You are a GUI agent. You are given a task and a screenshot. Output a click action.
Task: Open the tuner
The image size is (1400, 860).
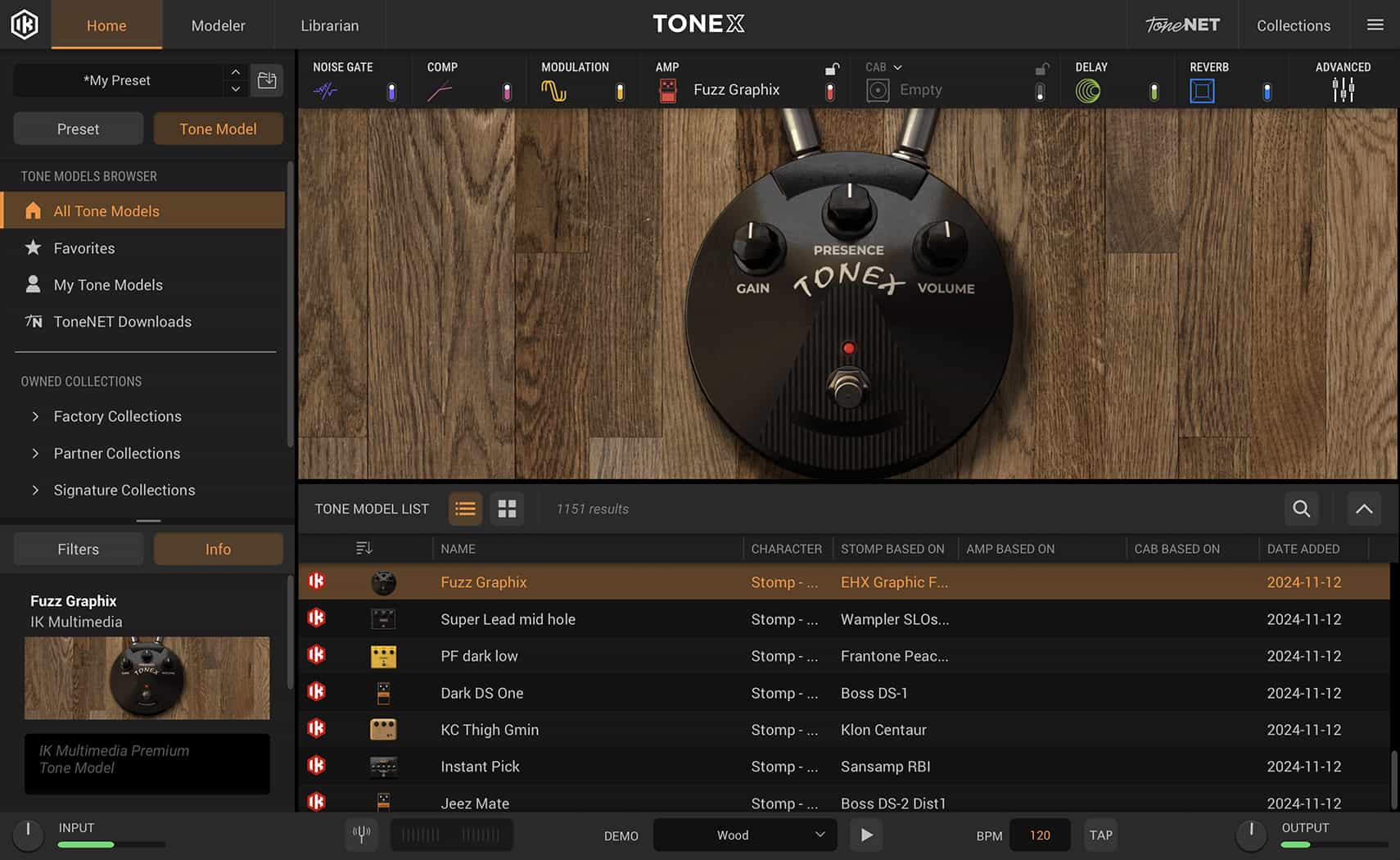(361, 835)
